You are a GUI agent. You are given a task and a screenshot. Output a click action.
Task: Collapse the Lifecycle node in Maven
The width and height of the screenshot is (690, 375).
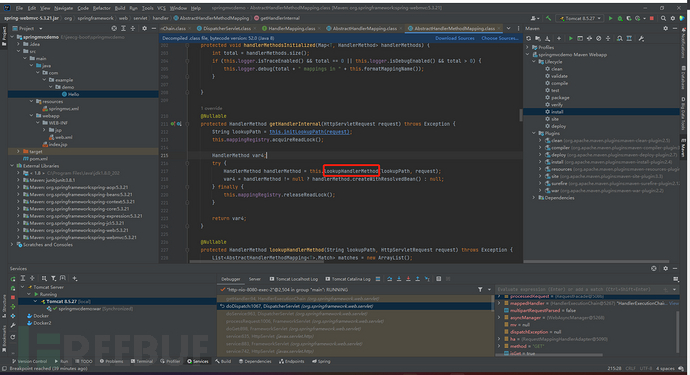point(534,62)
